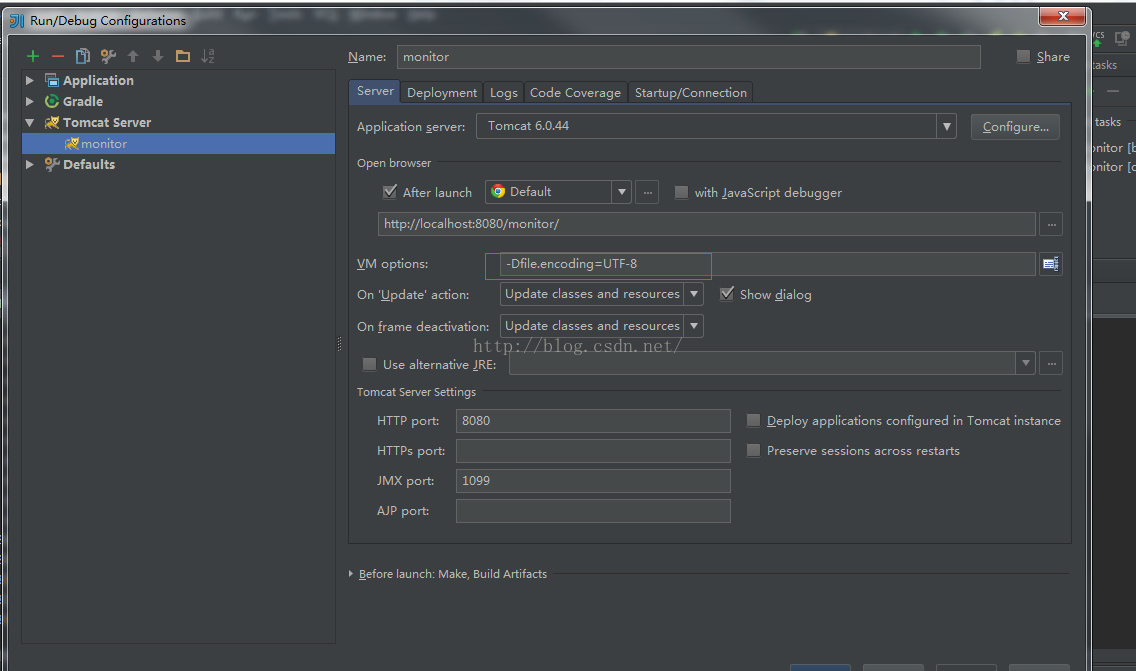Enable the Share checkbox
Viewport: 1136px width, 671px height.
[1023, 57]
